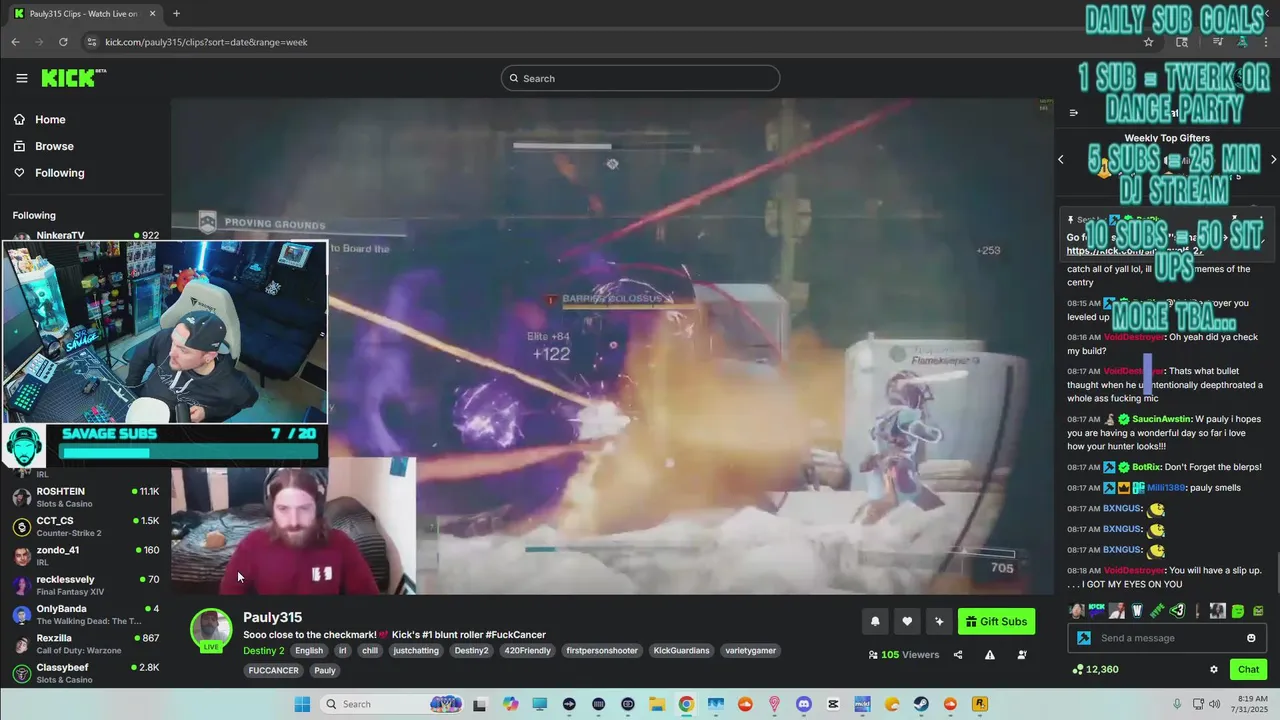Viewport: 1280px width, 720px height.
Task: Click Gift Subs button
Action: pyautogui.click(x=996, y=621)
